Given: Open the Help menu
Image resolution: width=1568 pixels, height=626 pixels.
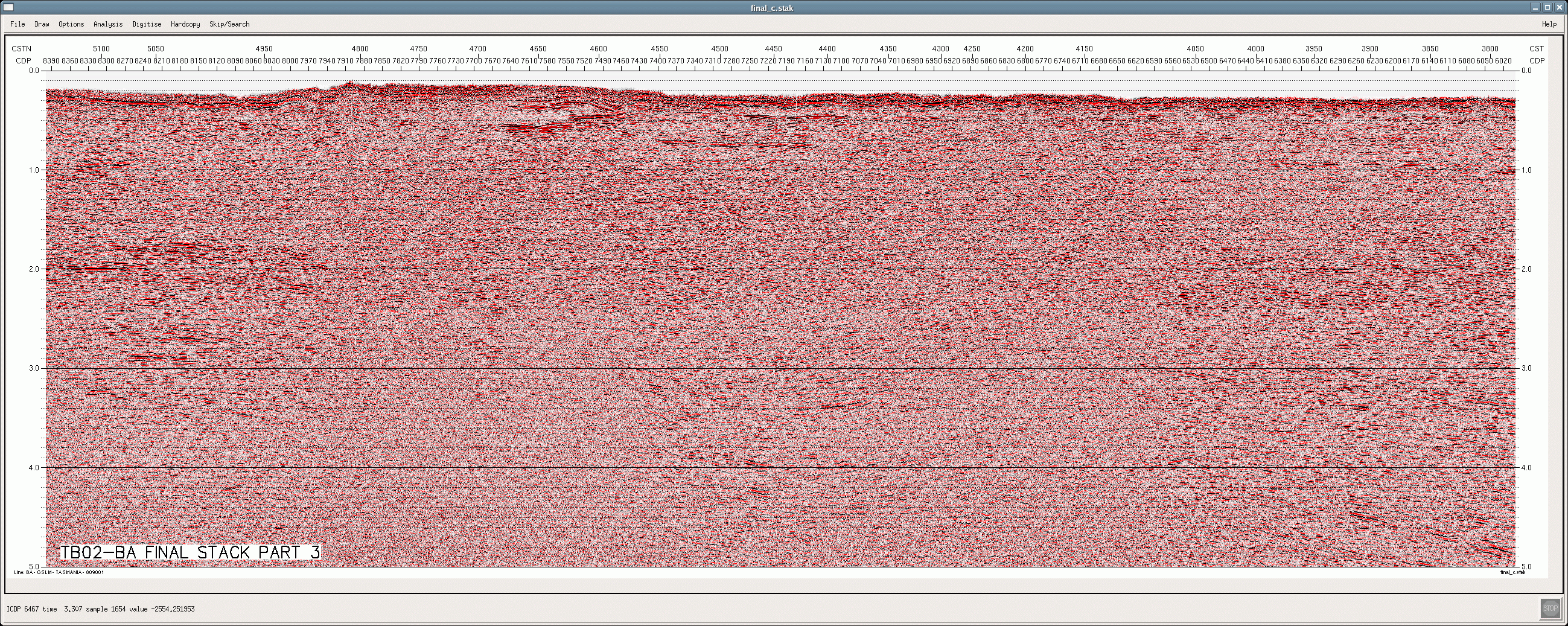Looking at the screenshot, I should point(1549,24).
